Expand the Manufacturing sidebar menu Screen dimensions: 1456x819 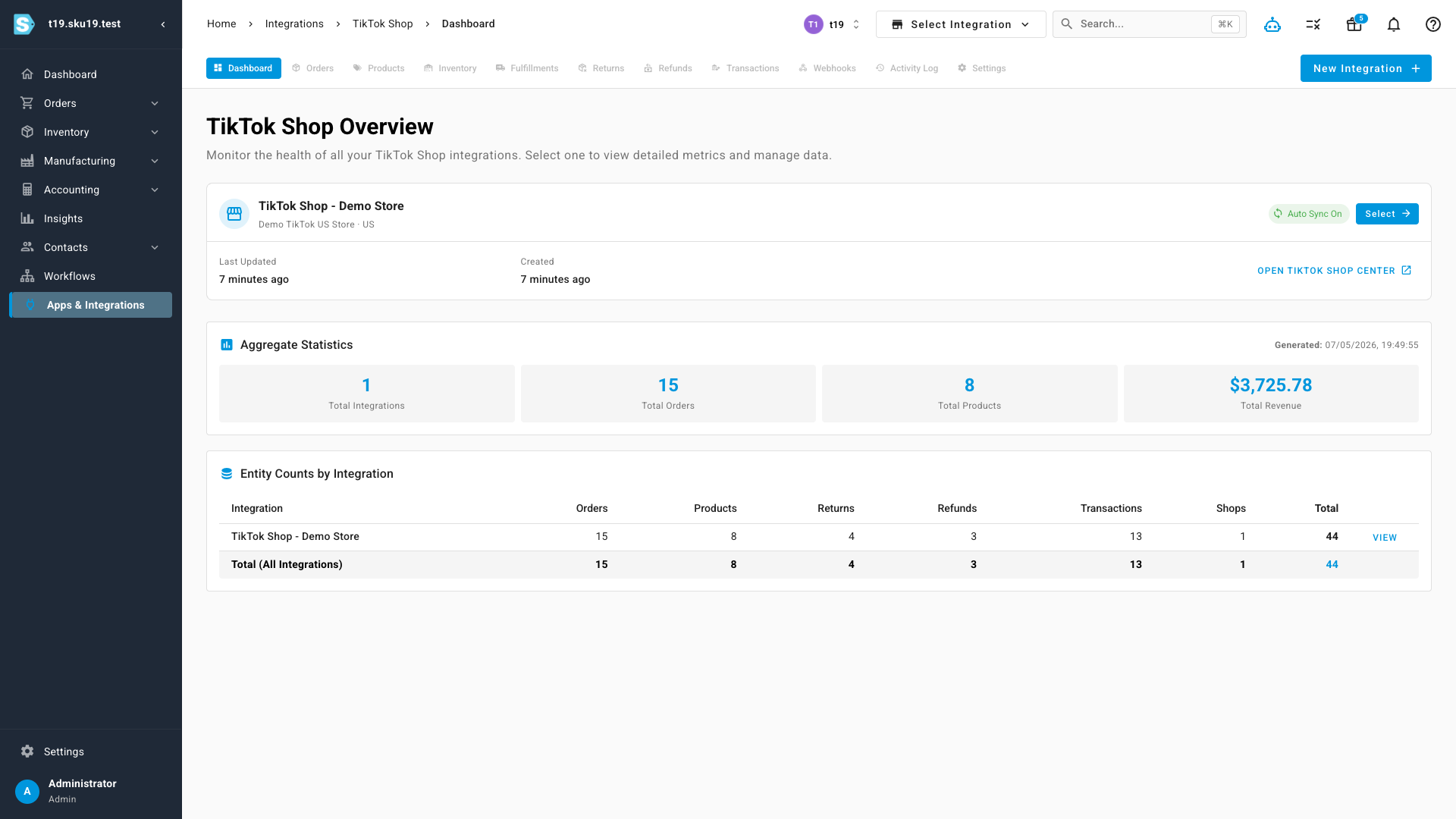[91, 161]
